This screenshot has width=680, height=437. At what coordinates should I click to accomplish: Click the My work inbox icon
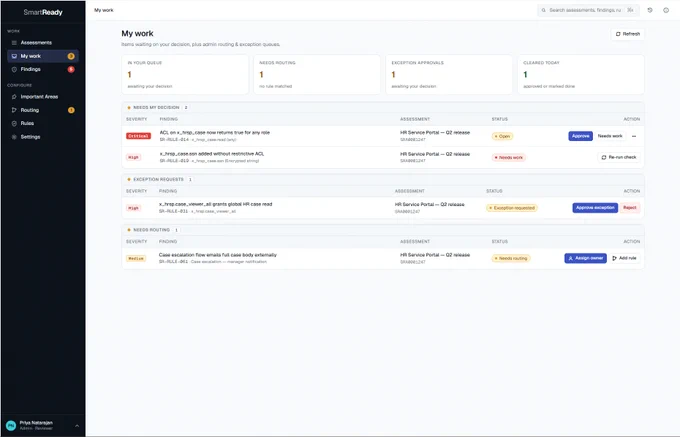[x=14, y=56]
